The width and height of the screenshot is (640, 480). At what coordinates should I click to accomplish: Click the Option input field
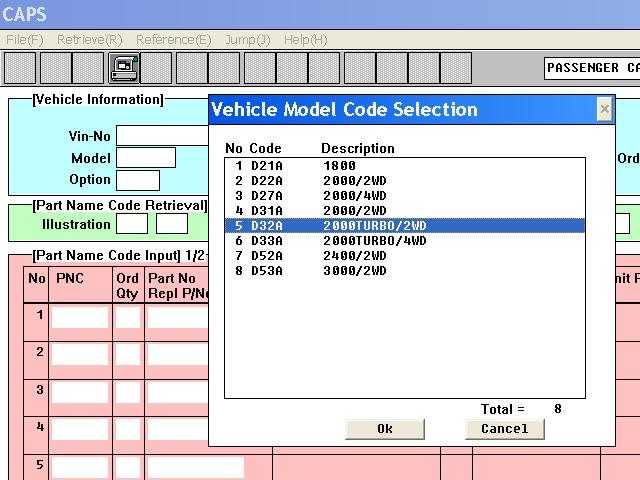coord(138,180)
